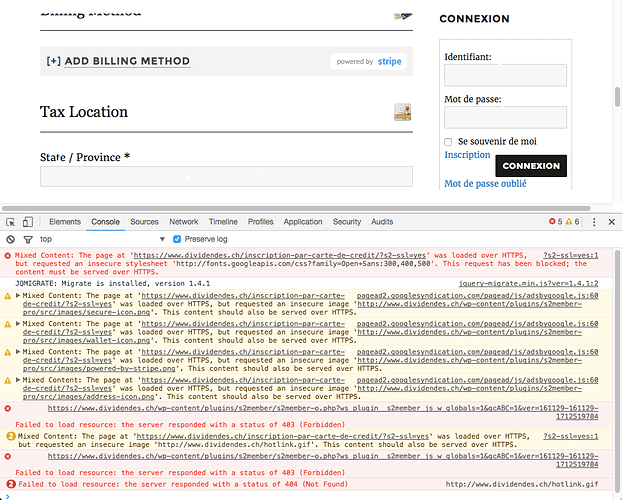Click the red error count indicator
This screenshot has width=622, height=500.
pyautogui.click(x=555, y=222)
